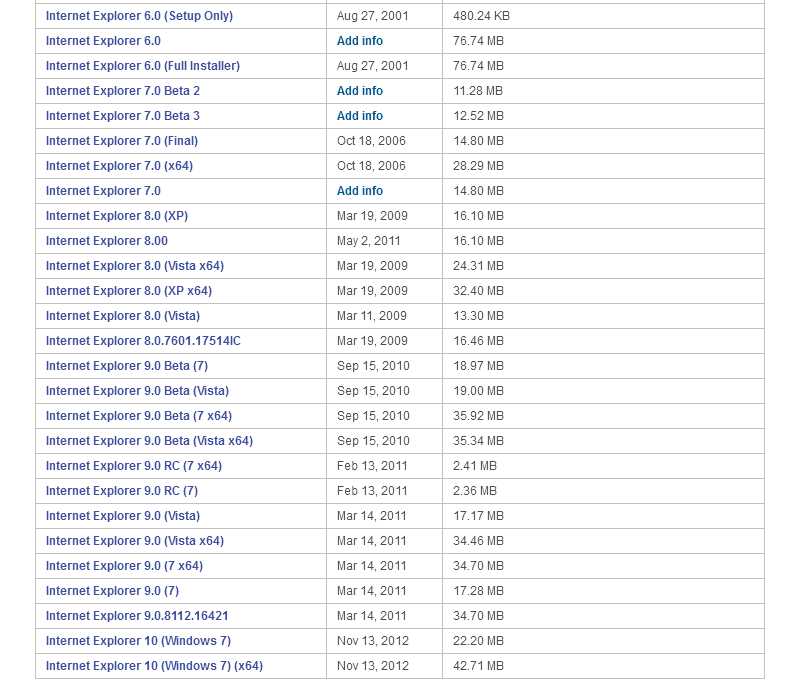Image resolution: width=809 pixels, height=695 pixels.
Task: Open the Internet Explorer 6.0 (Full Installer) link
Action: coord(143,66)
